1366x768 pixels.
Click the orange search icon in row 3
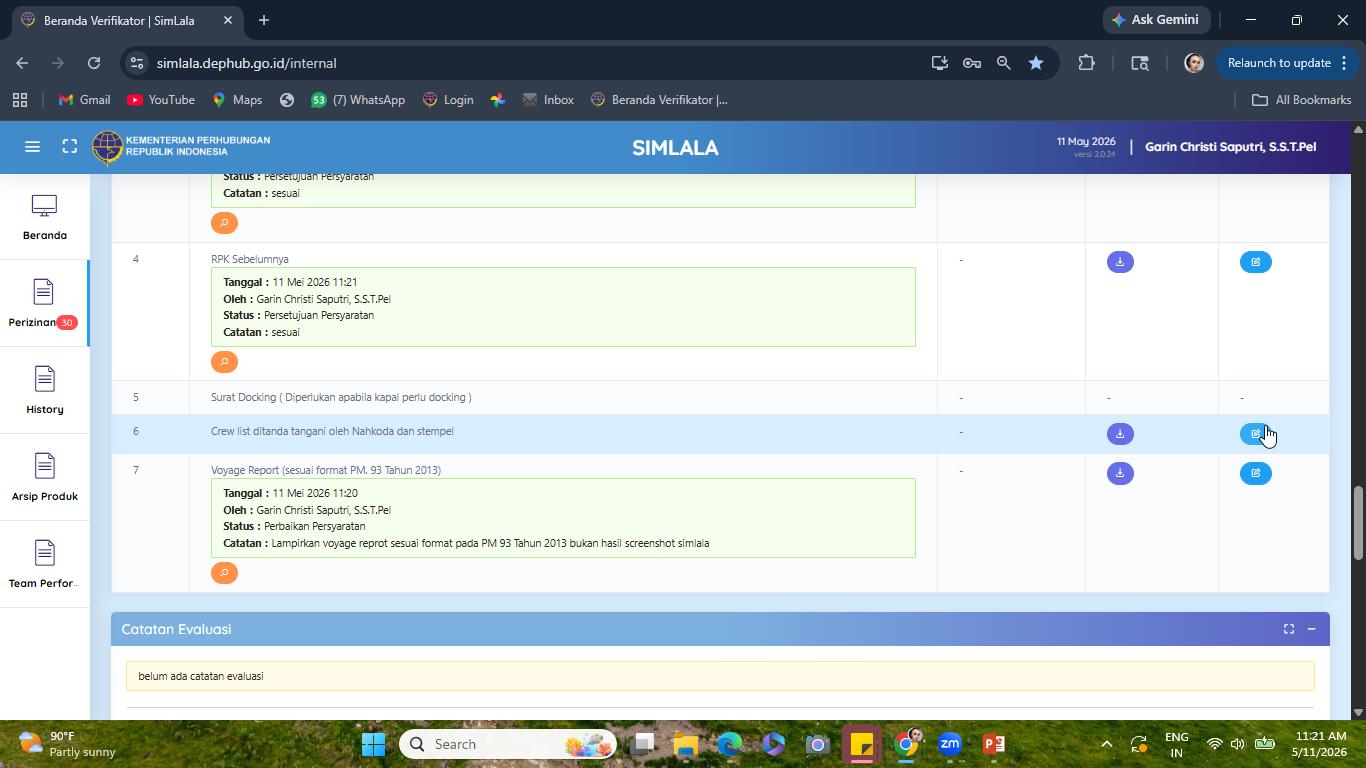(x=224, y=222)
